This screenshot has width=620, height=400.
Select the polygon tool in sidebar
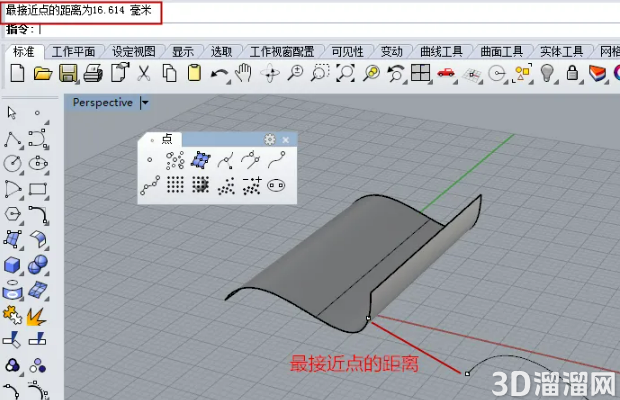13,214
